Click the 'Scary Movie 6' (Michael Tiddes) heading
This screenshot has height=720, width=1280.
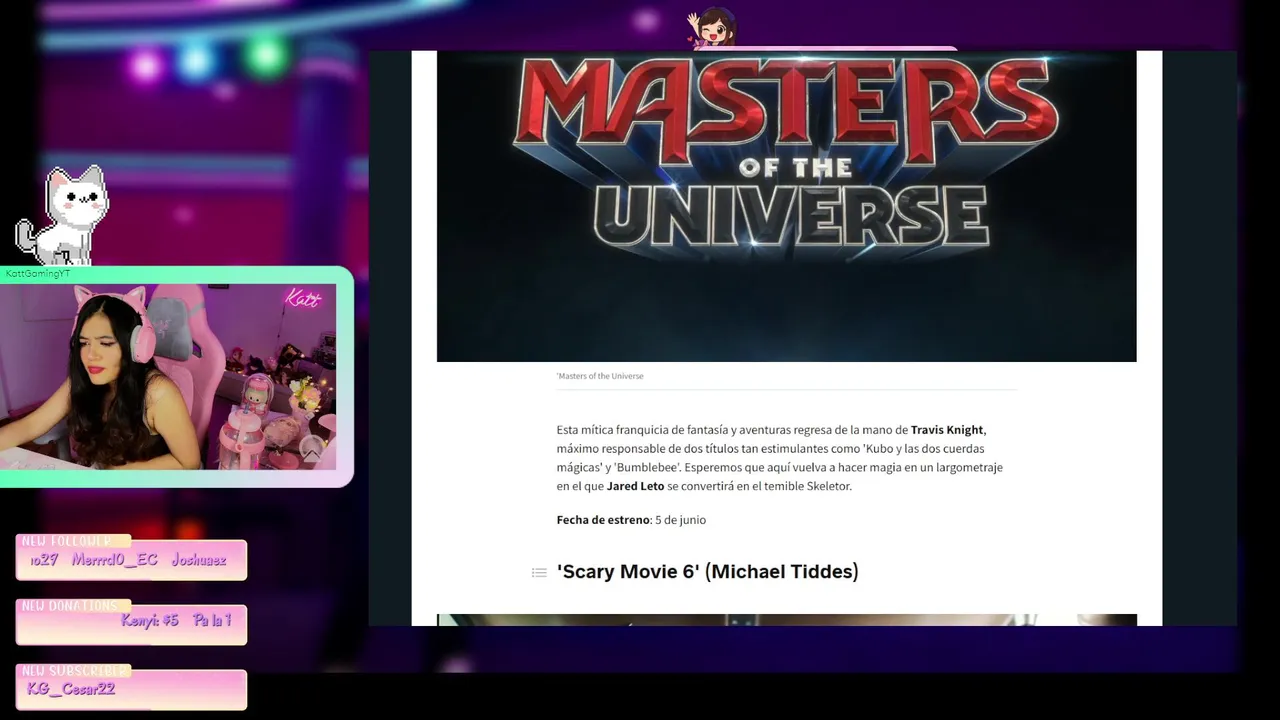pyautogui.click(x=707, y=572)
